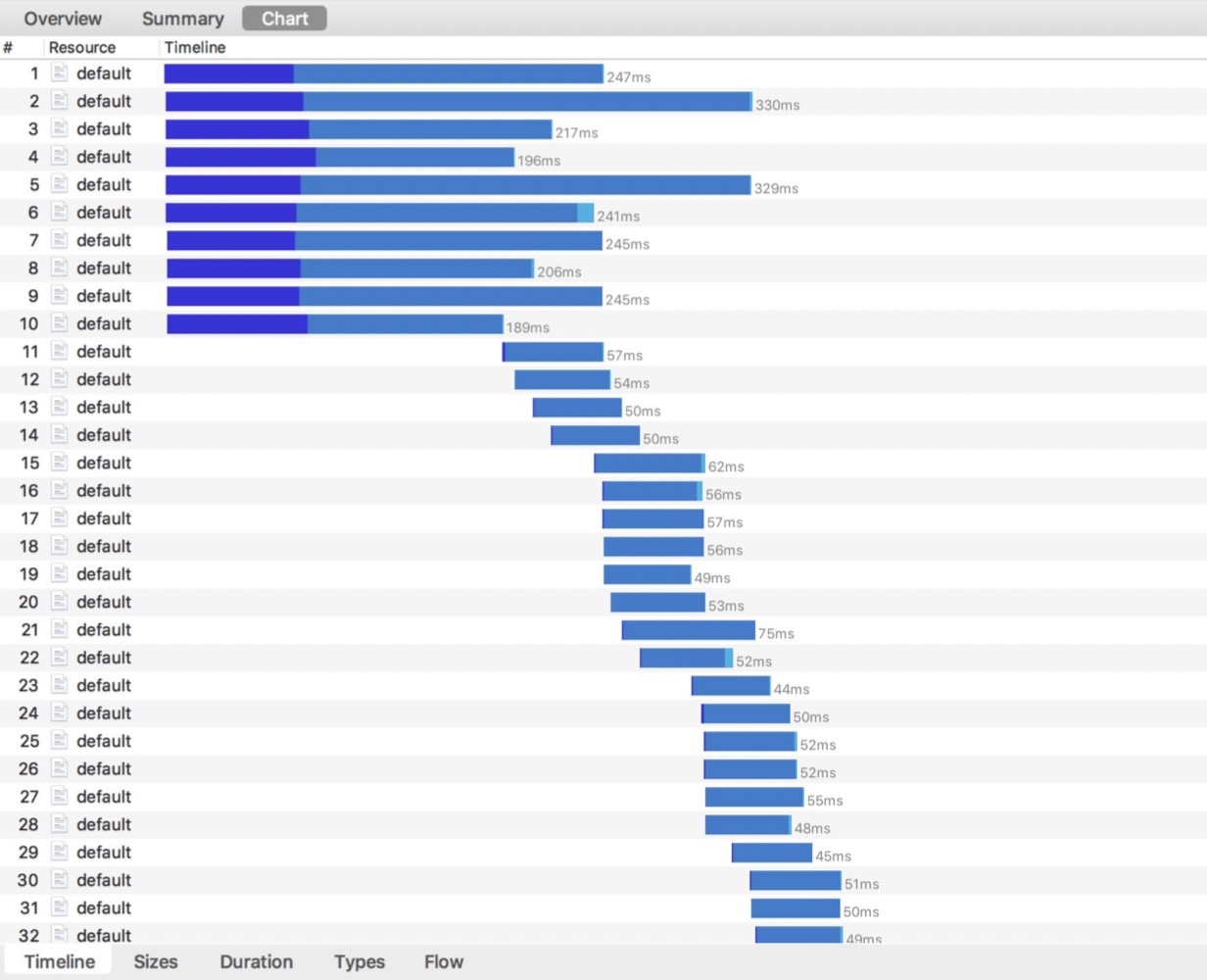Click the "196ms" duration label
The image size is (1207, 980).
coord(539,160)
